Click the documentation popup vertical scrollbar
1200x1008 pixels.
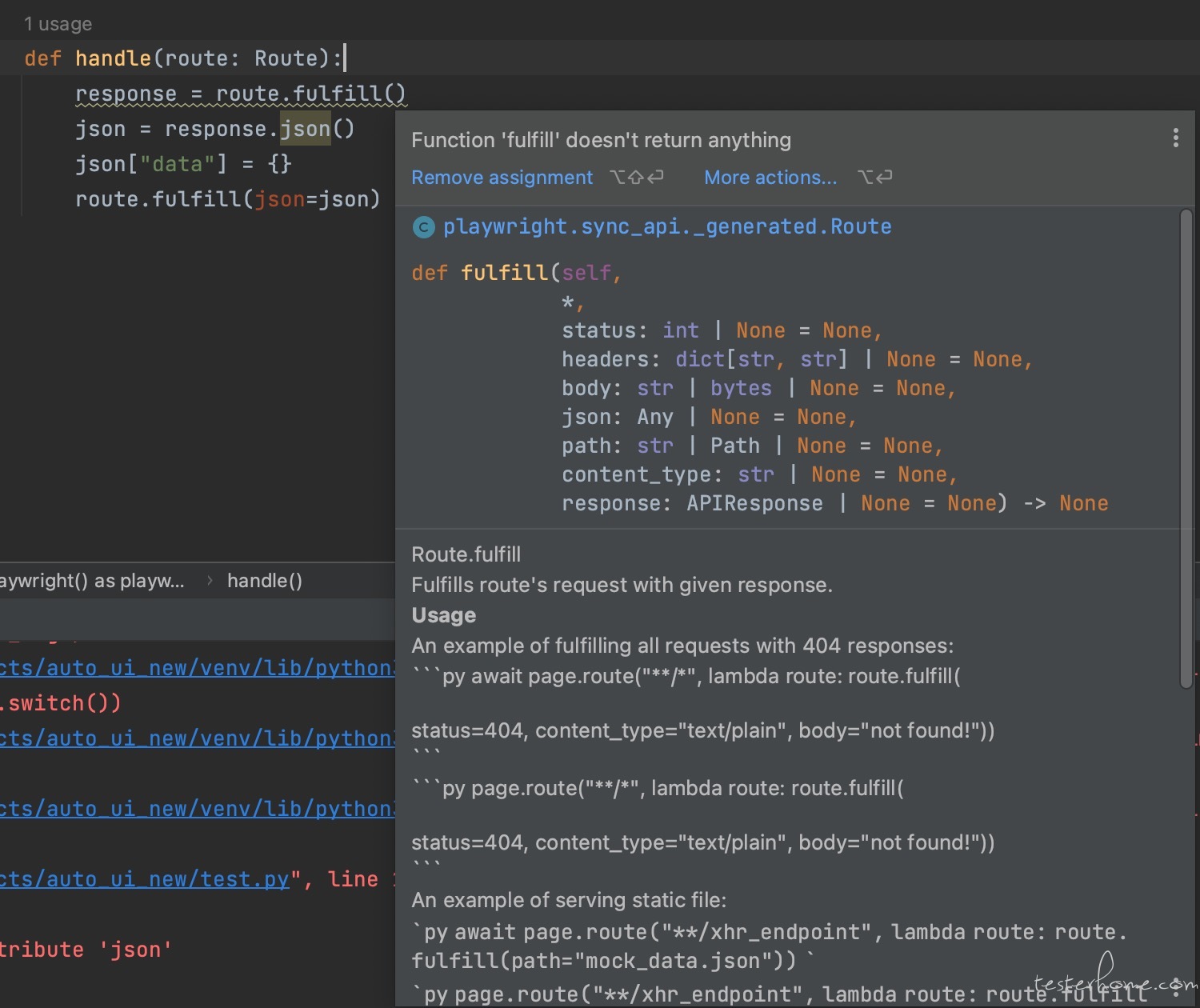click(1186, 448)
